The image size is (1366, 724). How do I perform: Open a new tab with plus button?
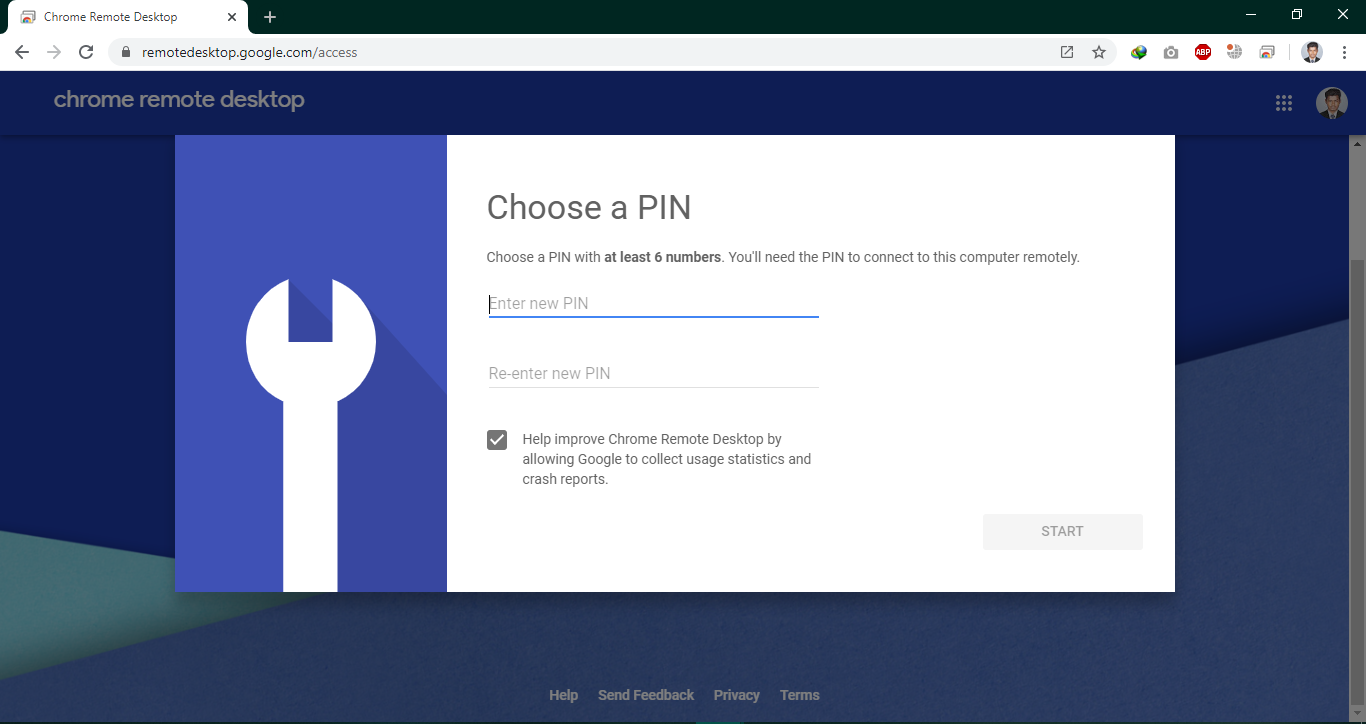(270, 17)
